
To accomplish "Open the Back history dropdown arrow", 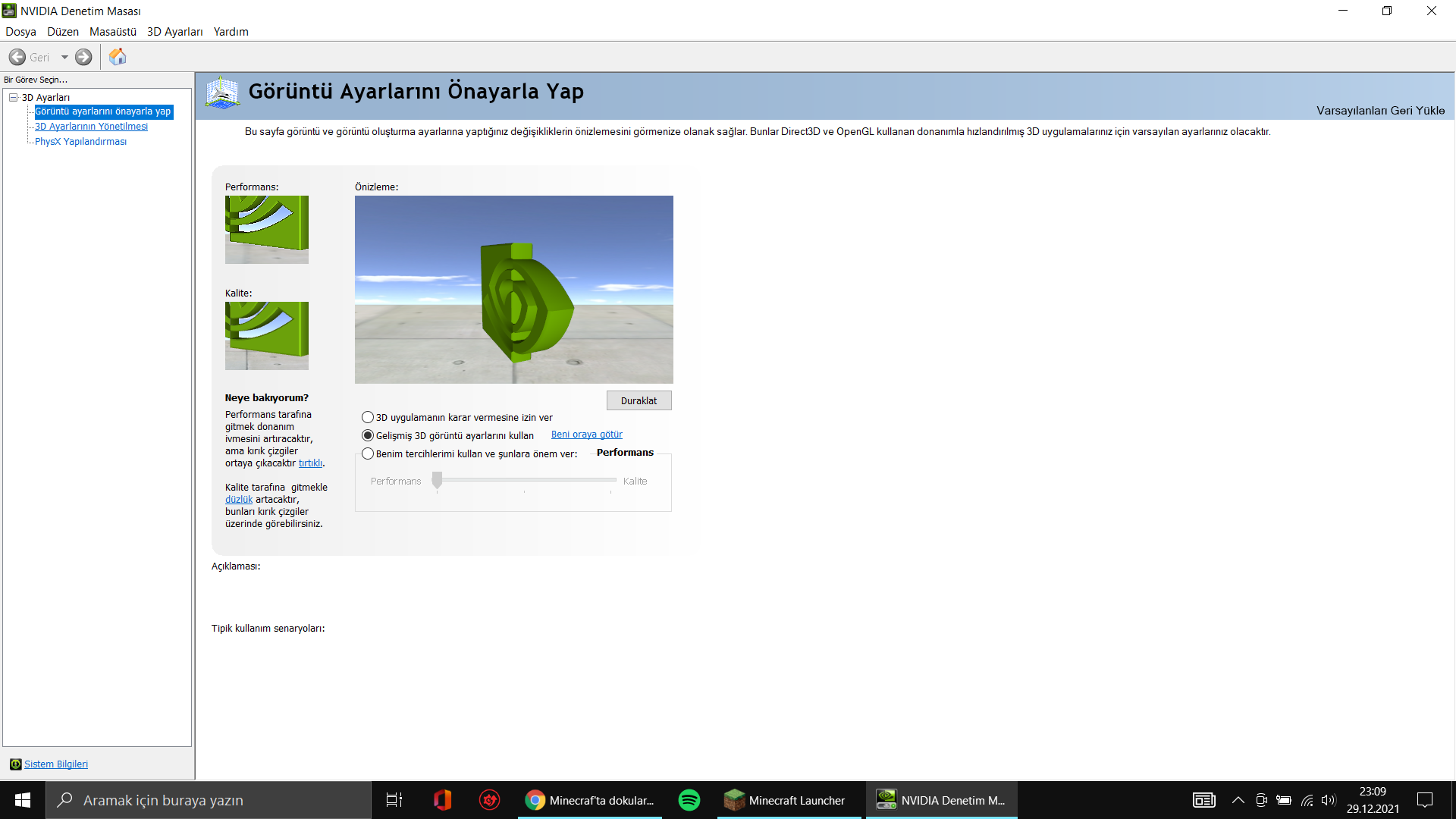I will 64,57.
